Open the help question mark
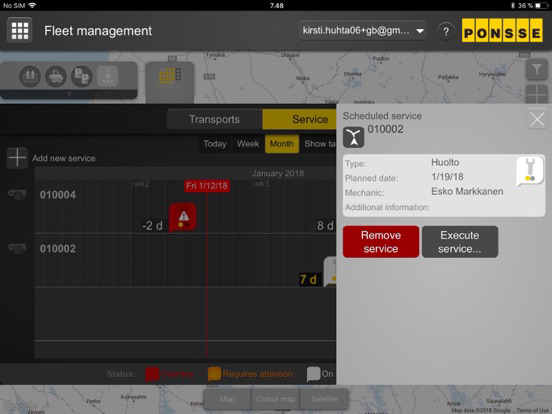The image size is (552, 414). click(x=446, y=31)
